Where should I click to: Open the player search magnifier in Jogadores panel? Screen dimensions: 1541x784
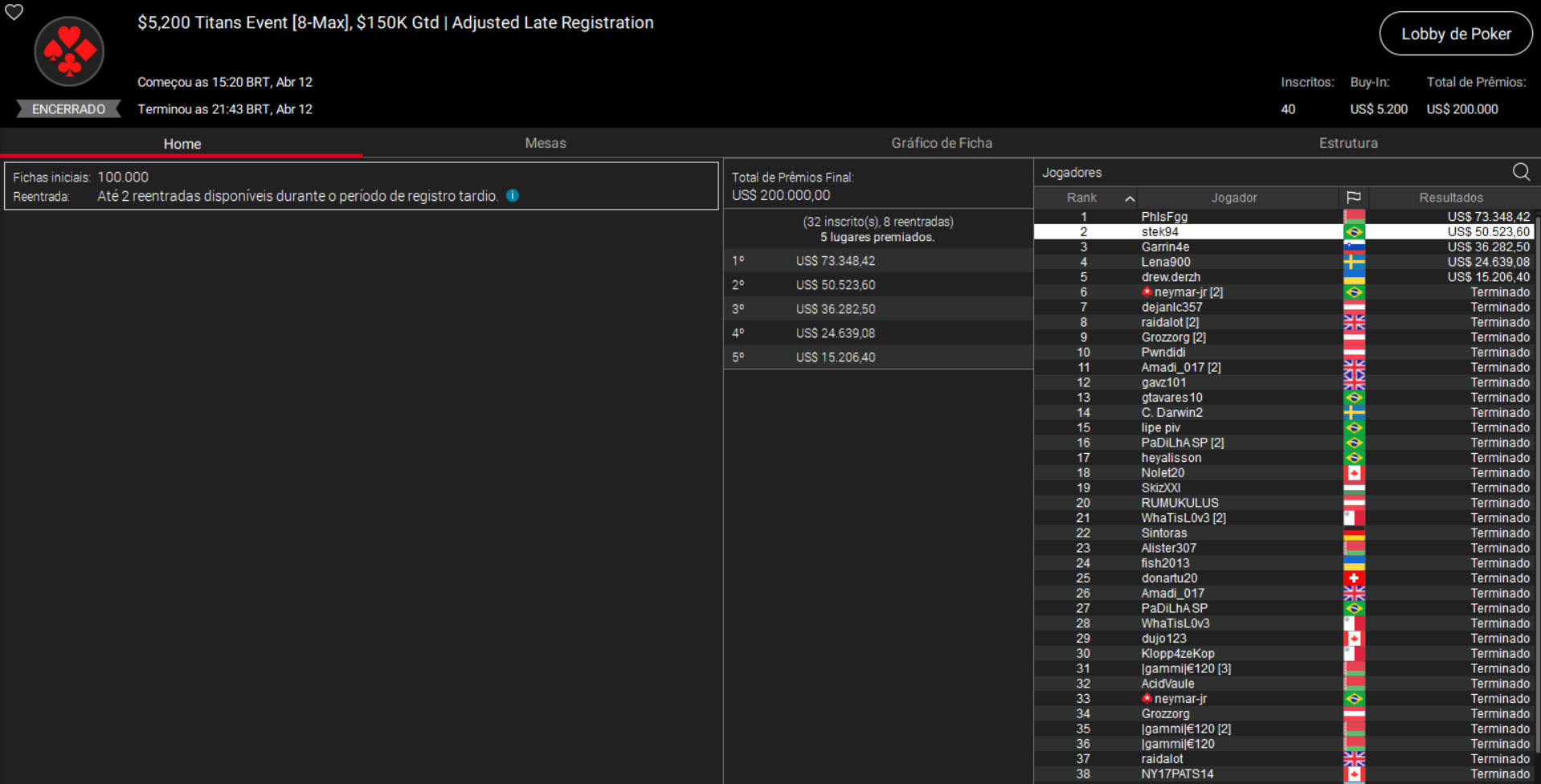[x=1520, y=172]
